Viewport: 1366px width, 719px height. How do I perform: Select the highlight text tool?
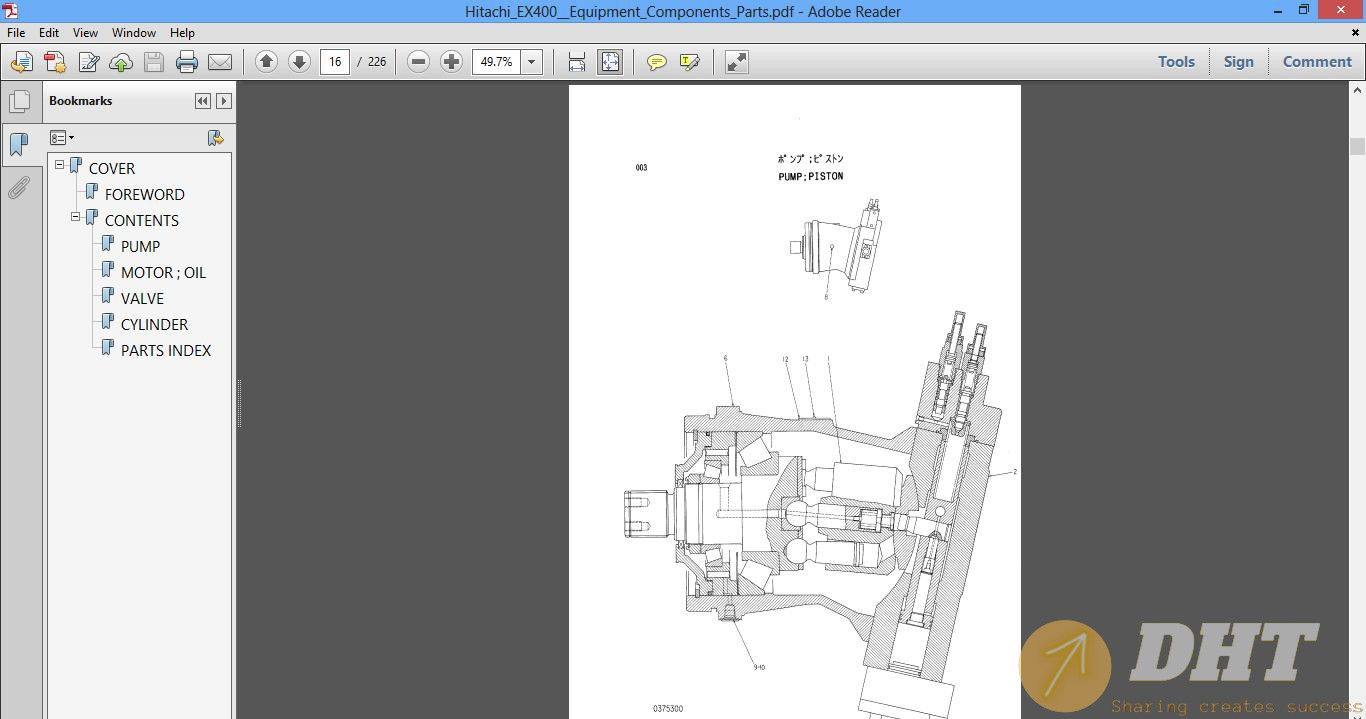(690, 62)
